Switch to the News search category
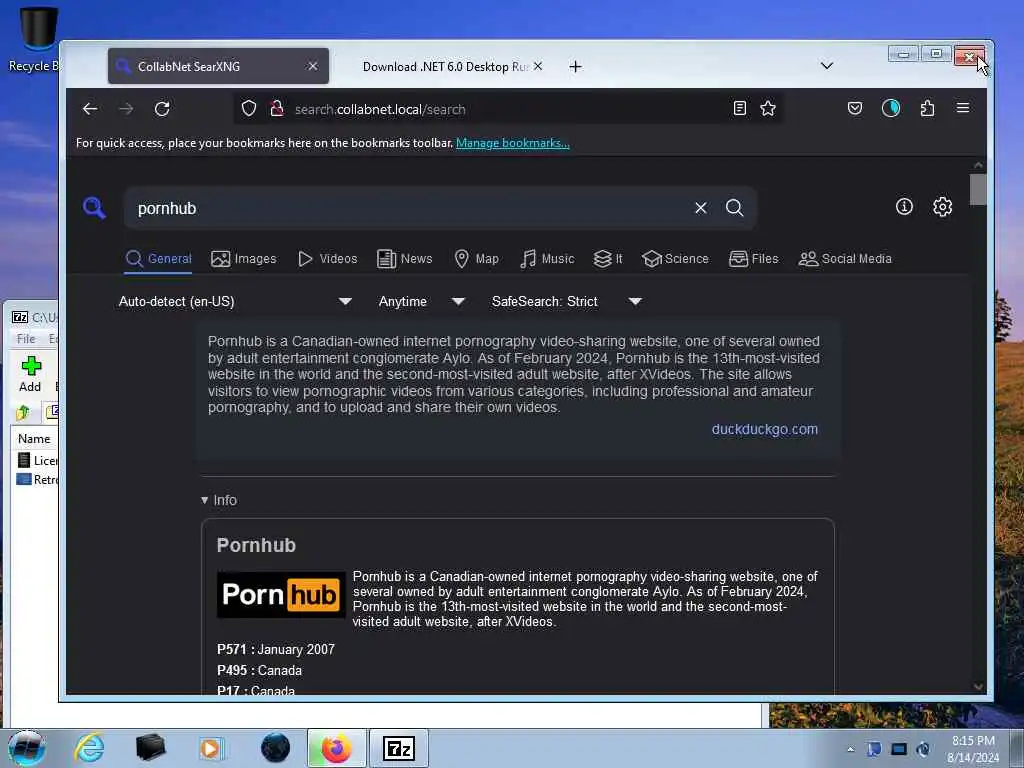 [x=405, y=259]
